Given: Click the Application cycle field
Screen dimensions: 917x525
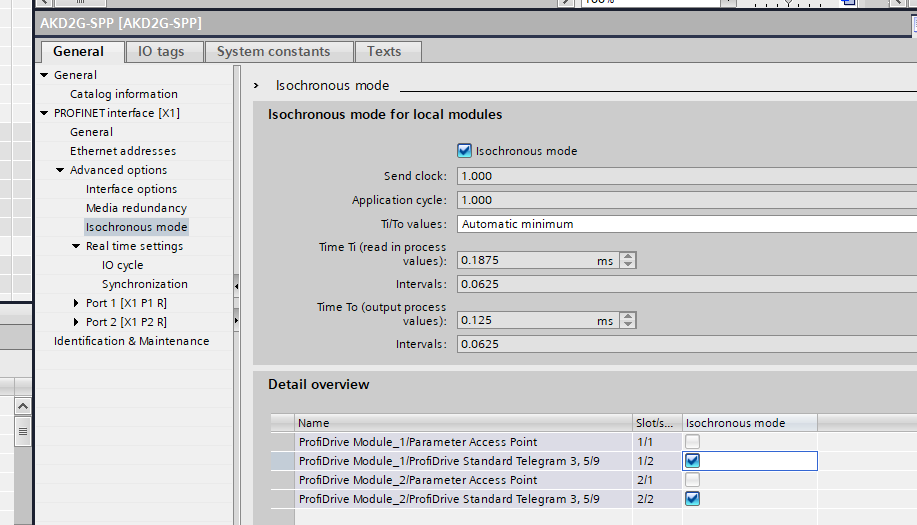Looking at the screenshot, I should pyautogui.click(x=687, y=200).
